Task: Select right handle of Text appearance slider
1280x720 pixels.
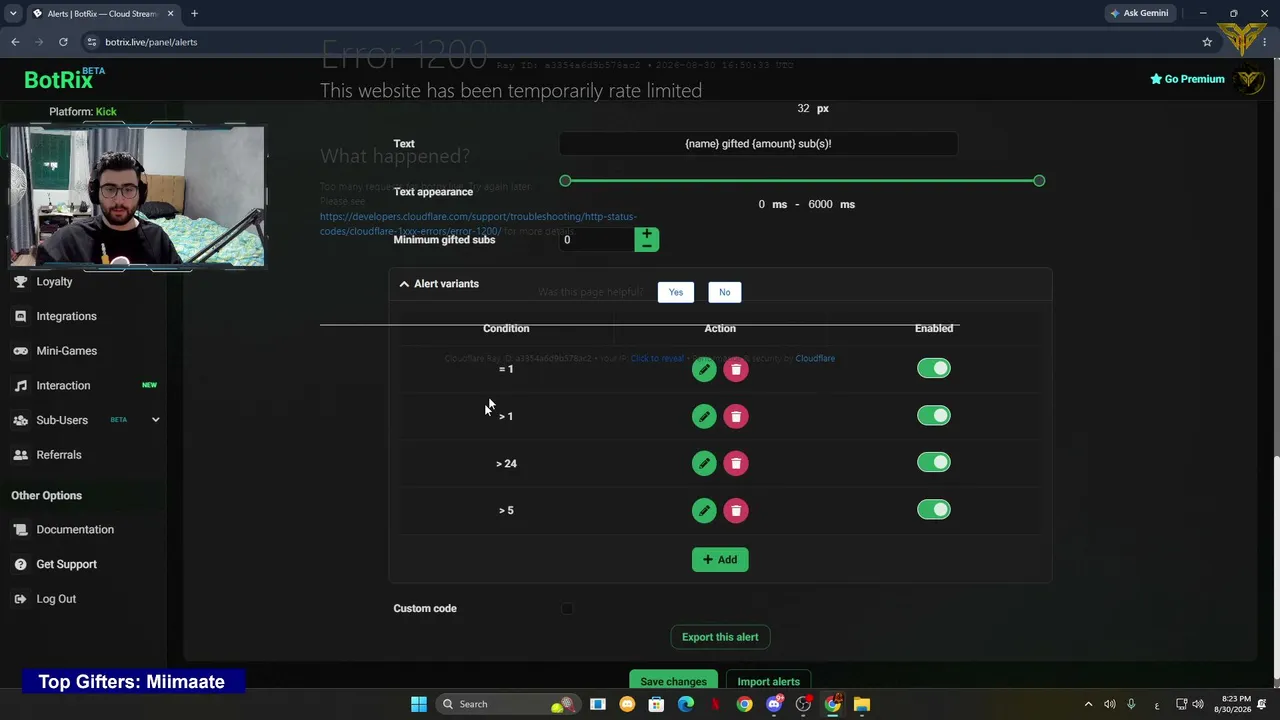Action: pyautogui.click(x=1039, y=181)
